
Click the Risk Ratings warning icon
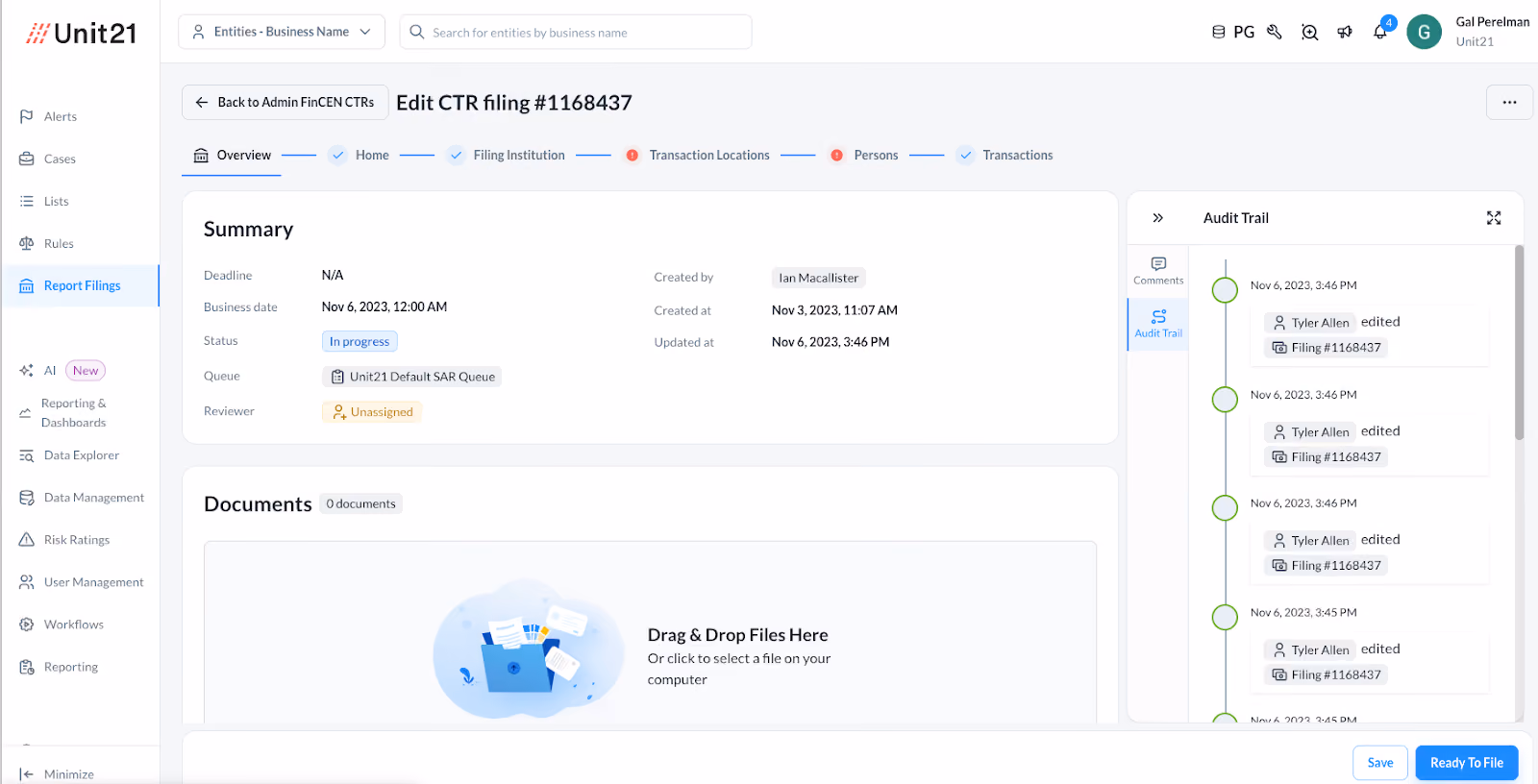27,540
